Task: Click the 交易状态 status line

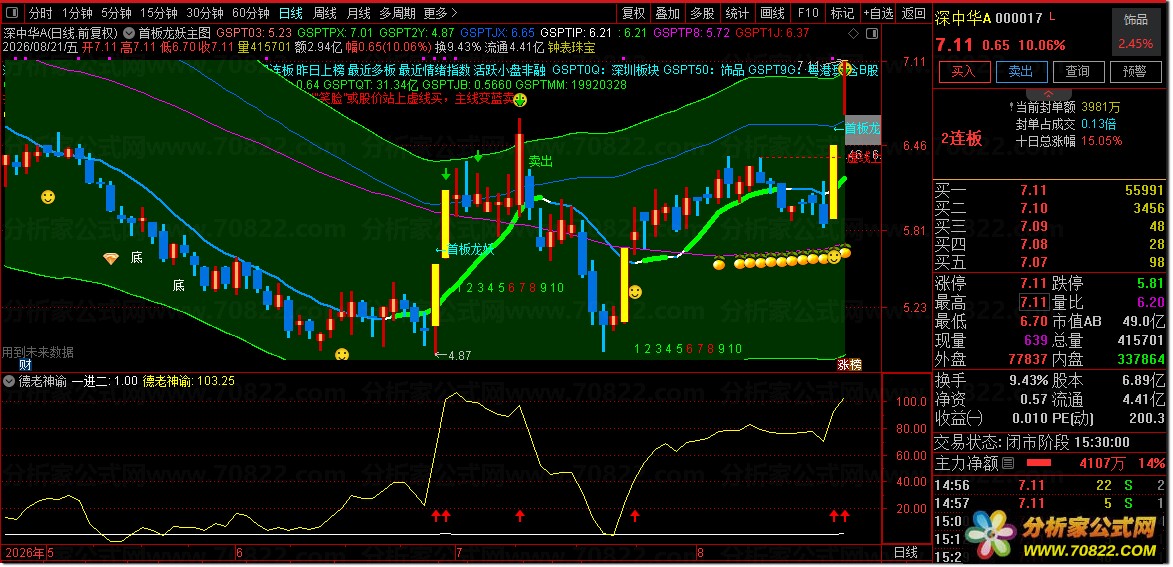Action: (x=1032, y=442)
